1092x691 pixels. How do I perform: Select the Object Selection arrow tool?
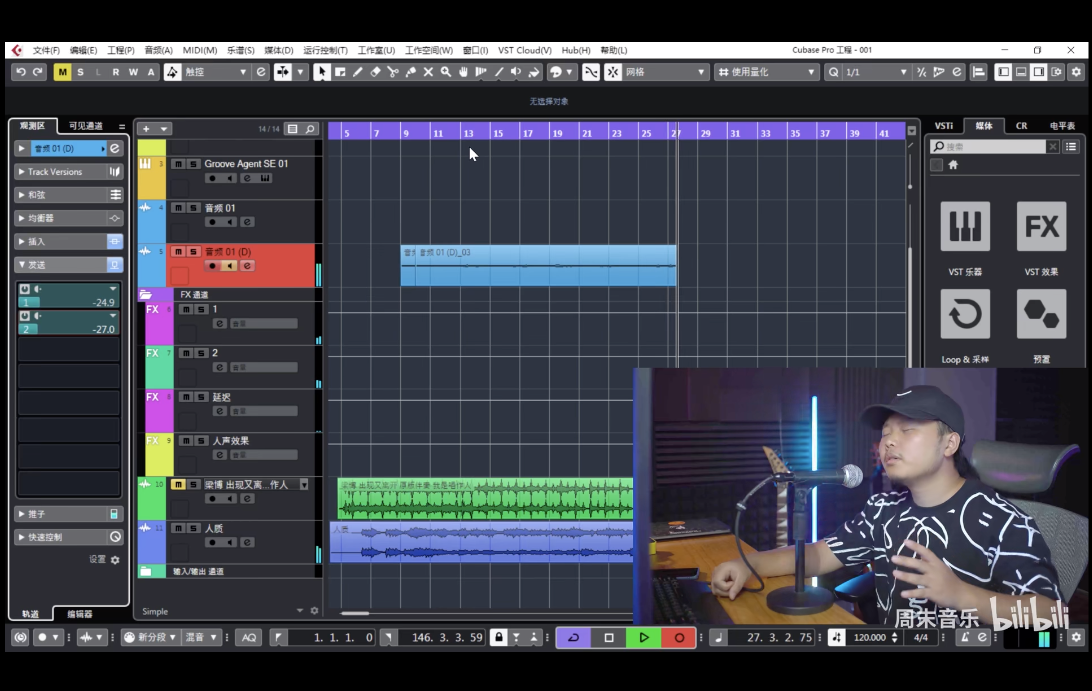[x=321, y=72]
